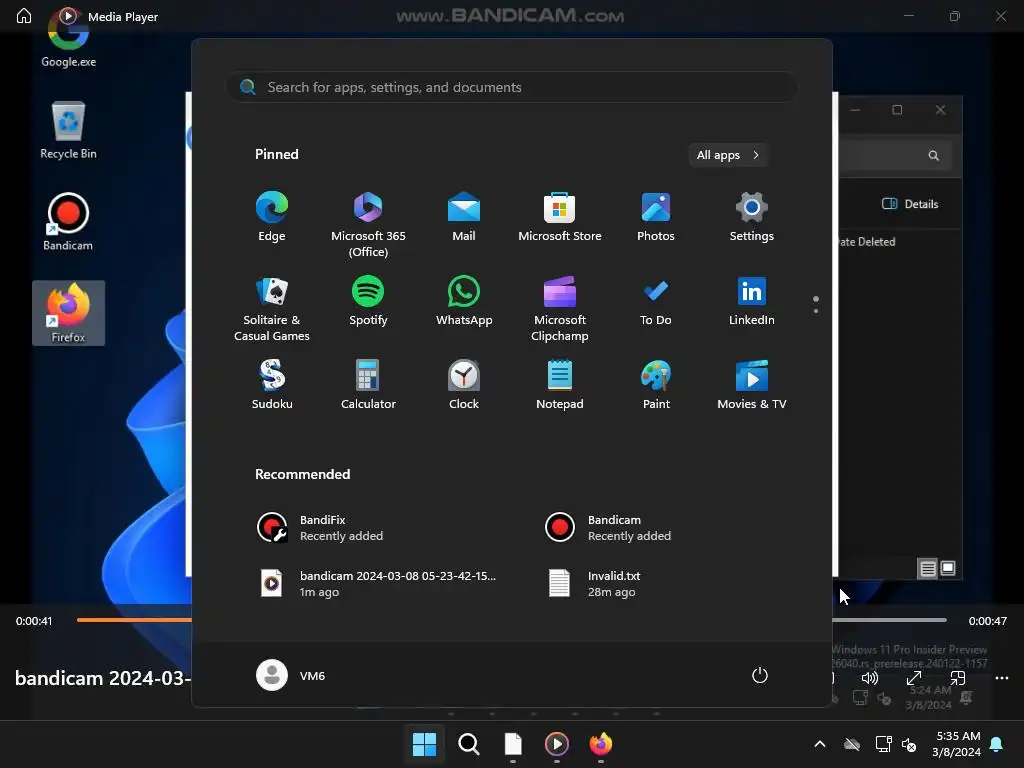The image size is (1024, 768).
Task: Click the Media Player home icon
Action: click(24, 16)
